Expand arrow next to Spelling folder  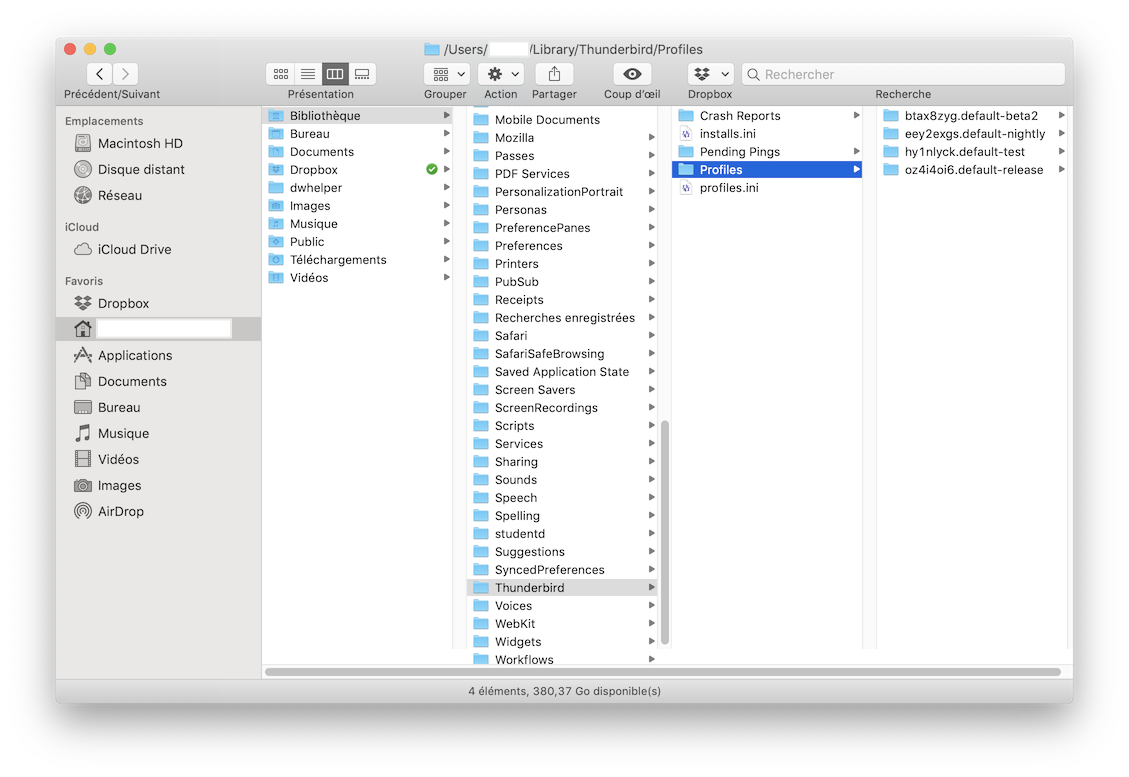point(652,516)
